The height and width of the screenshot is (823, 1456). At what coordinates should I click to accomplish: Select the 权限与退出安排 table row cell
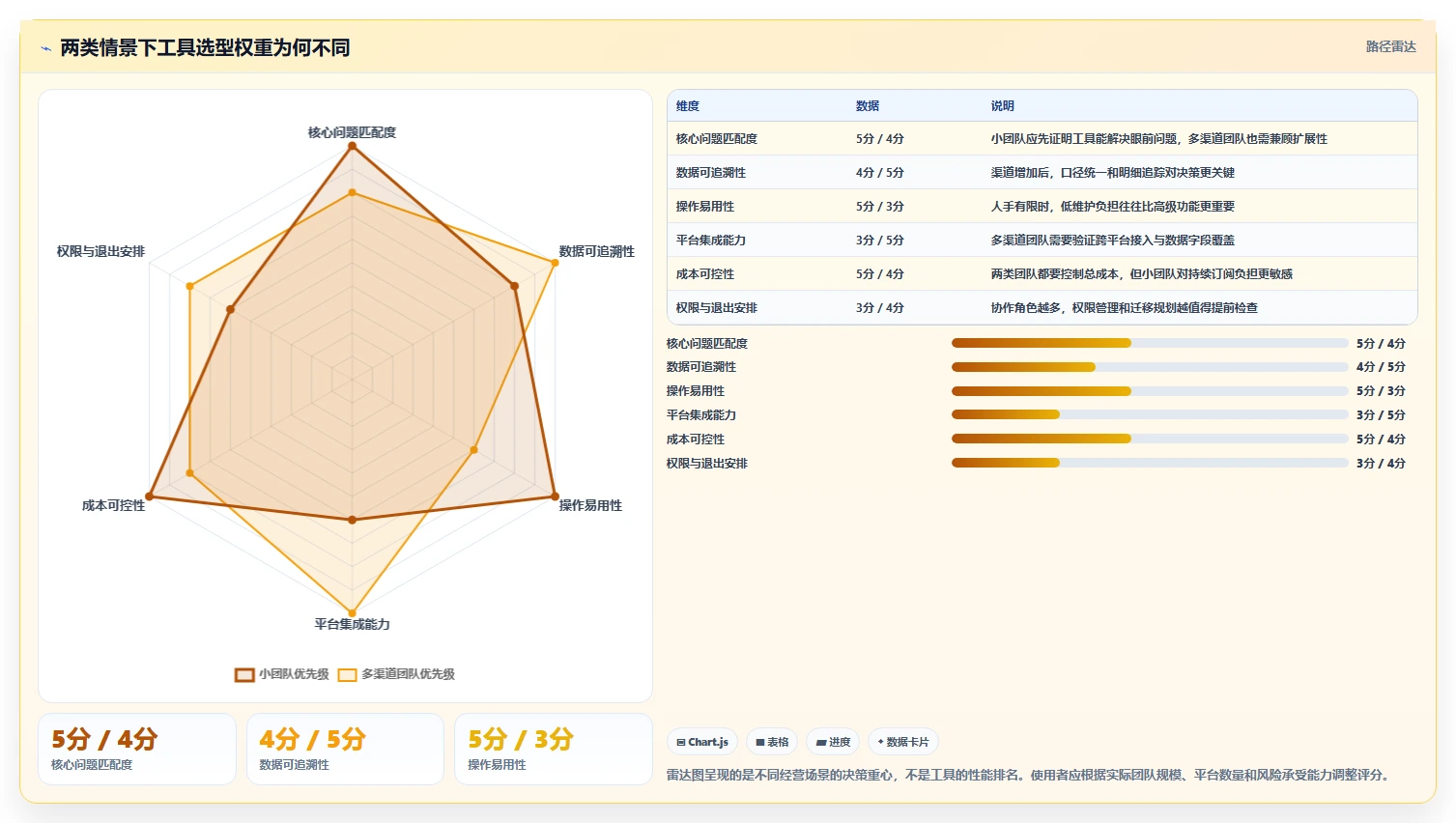point(717,308)
